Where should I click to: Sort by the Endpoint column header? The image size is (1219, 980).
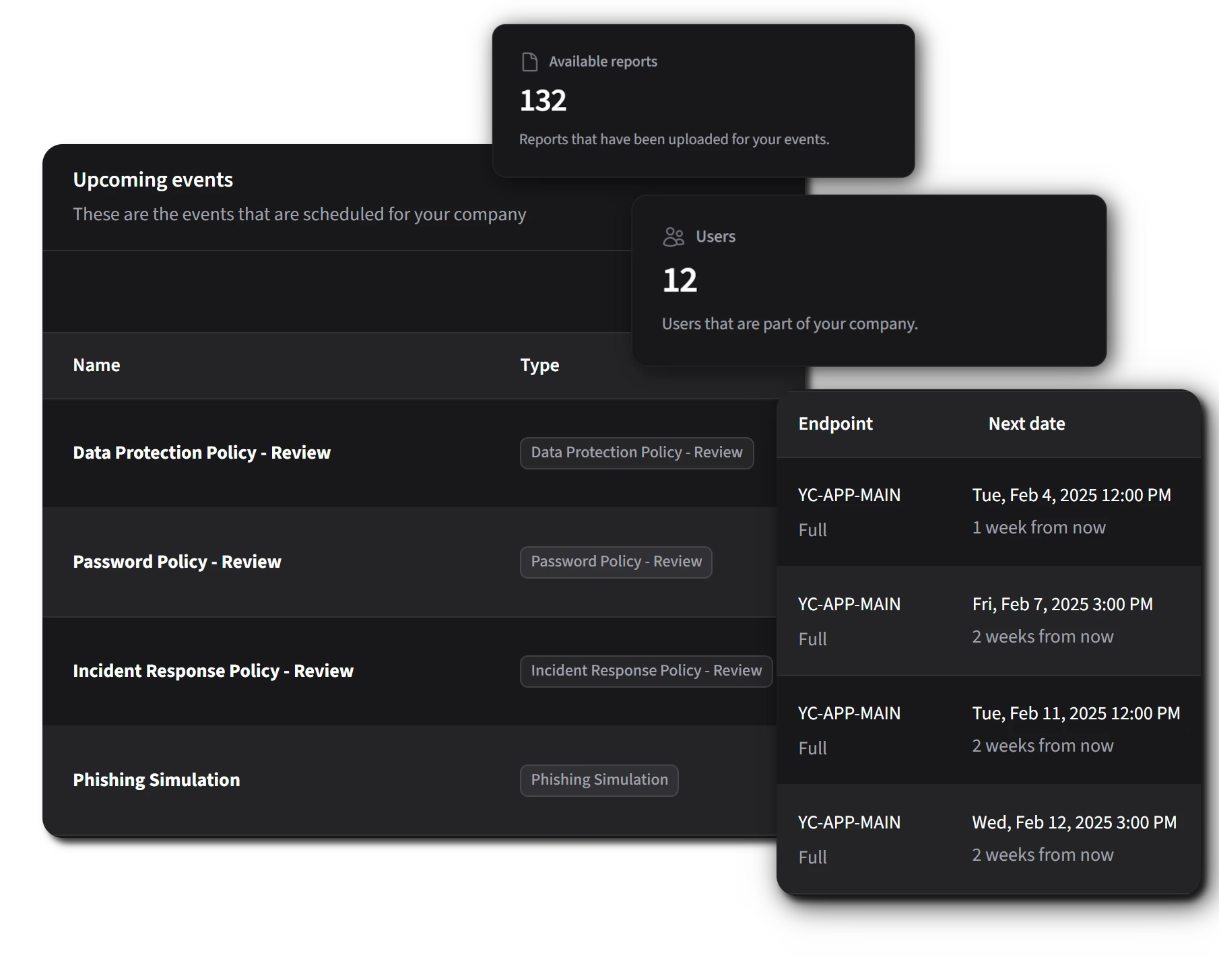pyautogui.click(x=835, y=424)
